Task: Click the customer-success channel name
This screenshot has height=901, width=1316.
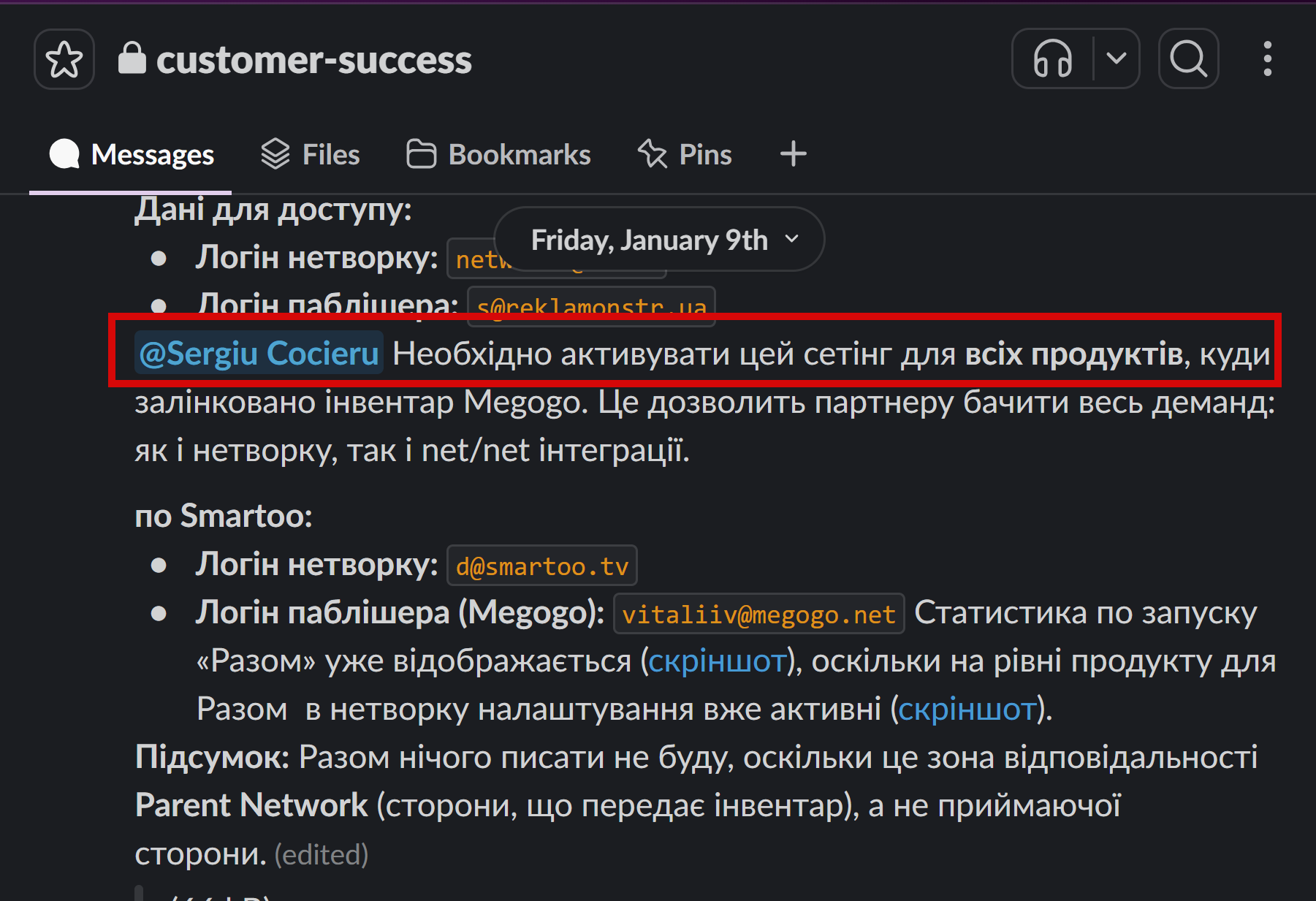Action: coord(313,60)
